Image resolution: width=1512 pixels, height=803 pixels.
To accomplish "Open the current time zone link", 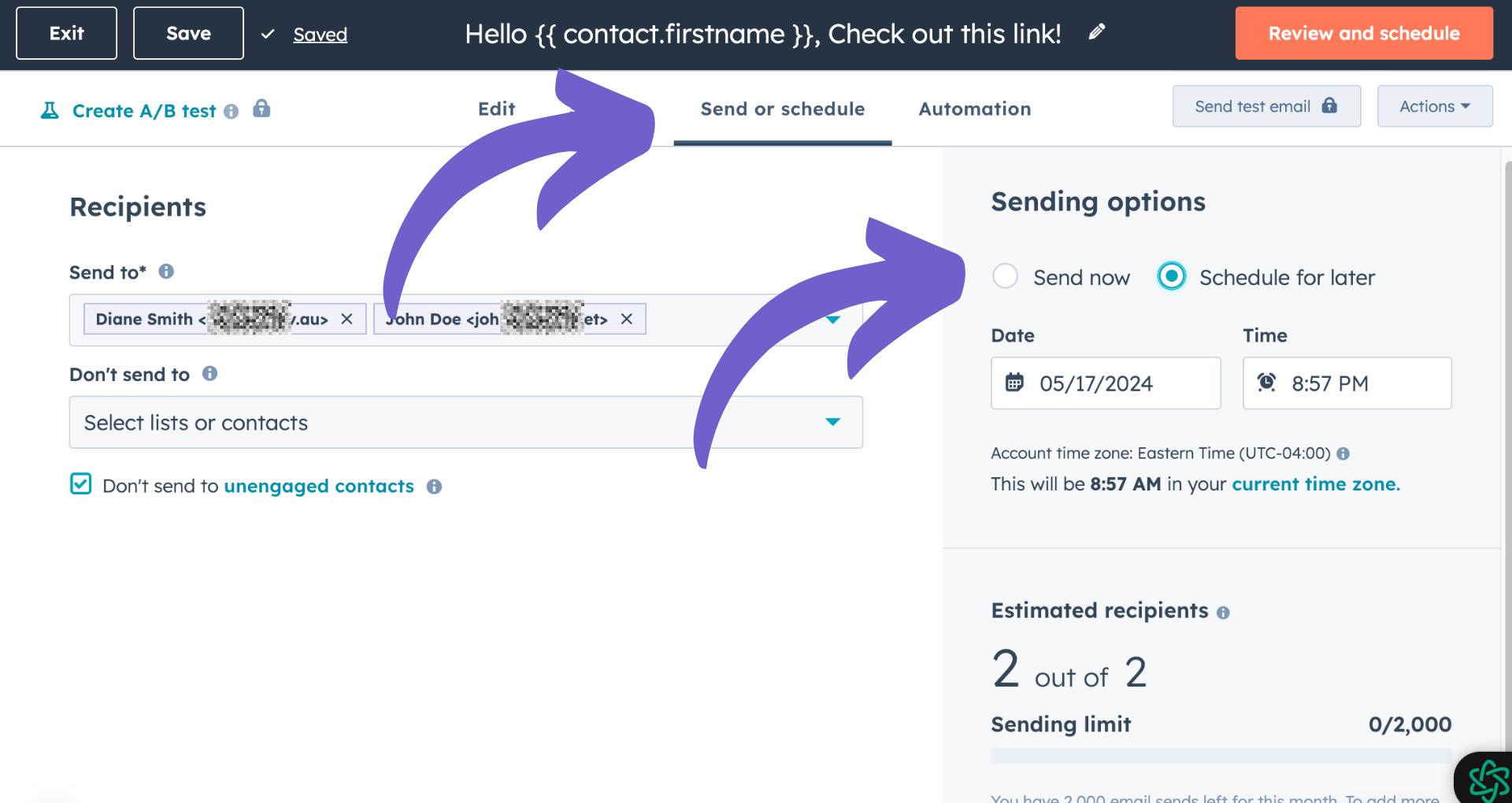I will (x=1315, y=483).
